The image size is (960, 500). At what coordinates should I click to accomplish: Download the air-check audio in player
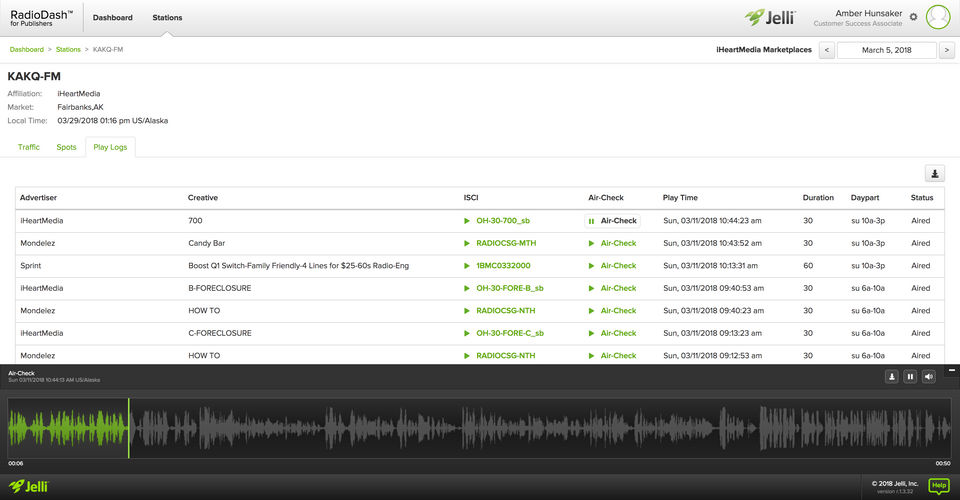891,377
